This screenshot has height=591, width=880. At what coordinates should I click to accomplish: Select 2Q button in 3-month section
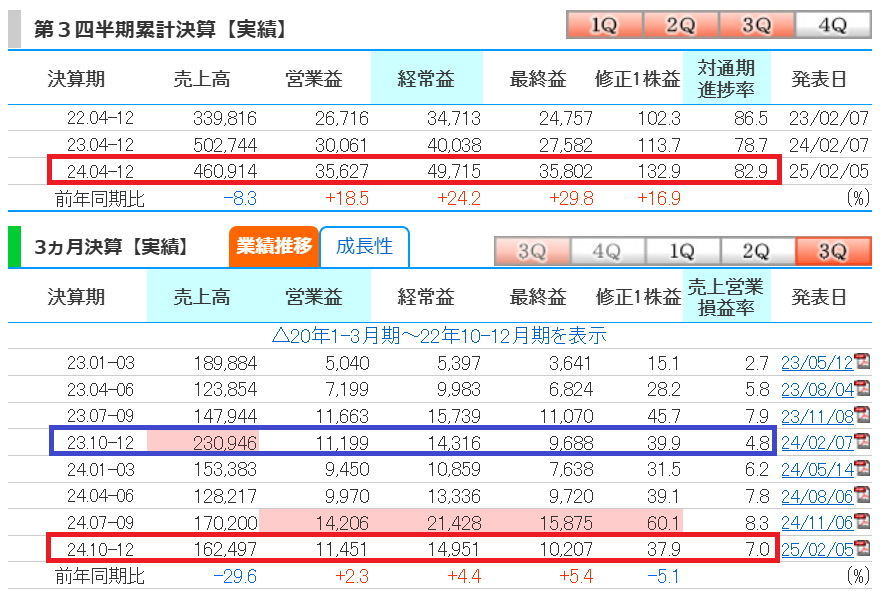click(758, 251)
